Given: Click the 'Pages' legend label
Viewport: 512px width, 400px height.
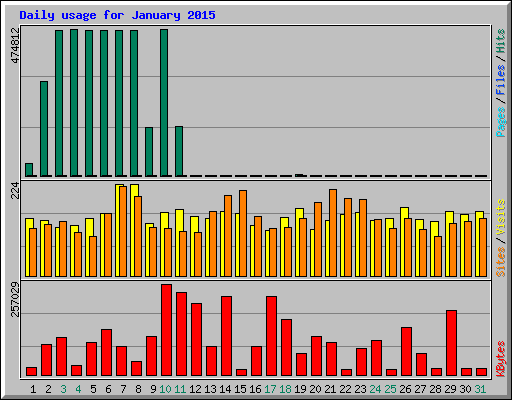Looking at the screenshot, I should [x=500, y=122].
